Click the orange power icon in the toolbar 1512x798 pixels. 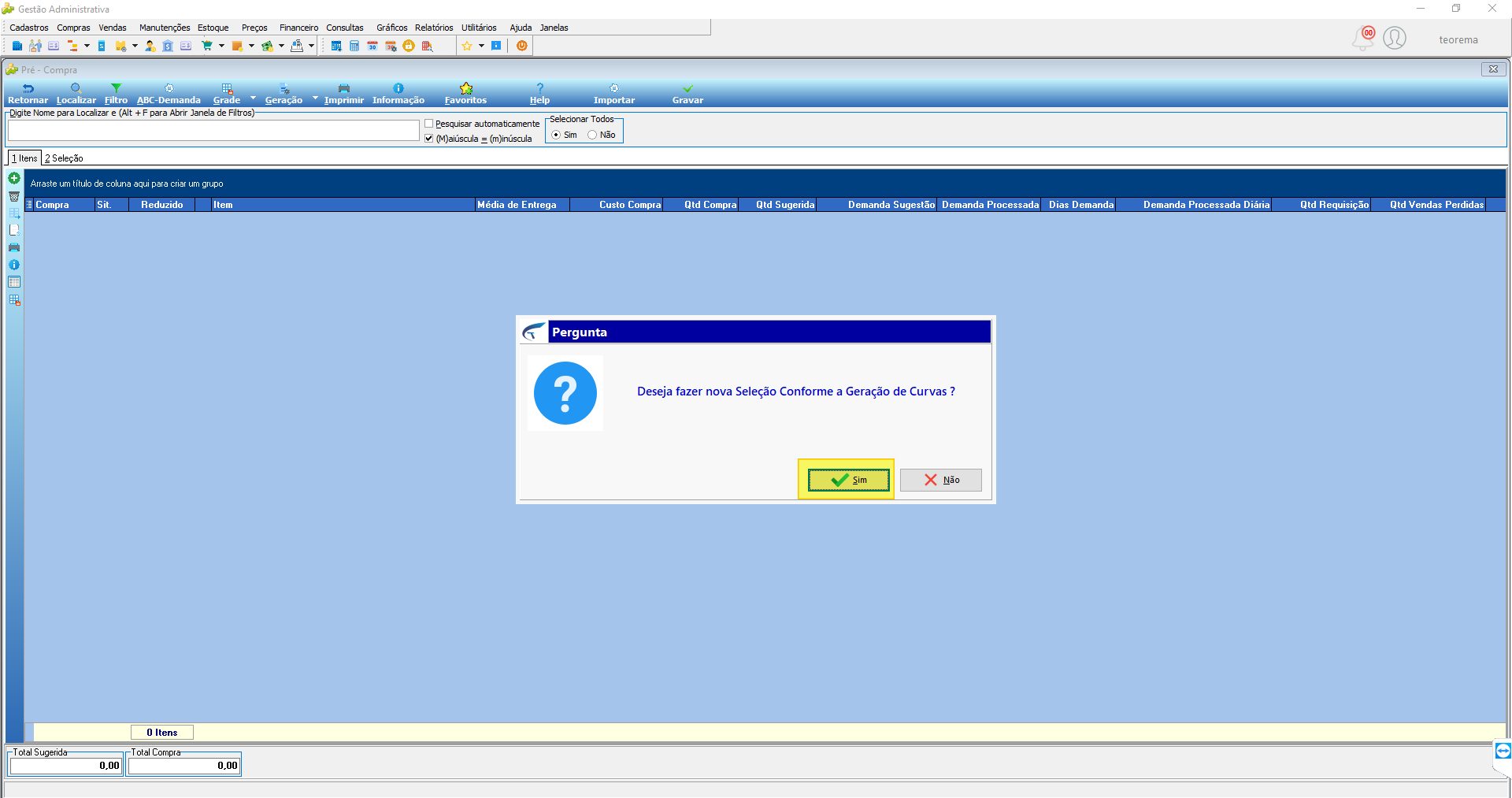(522, 46)
